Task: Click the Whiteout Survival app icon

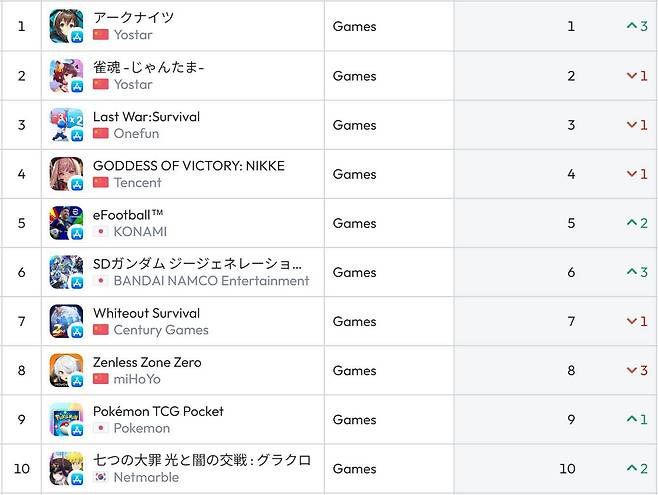Action: 66,321
